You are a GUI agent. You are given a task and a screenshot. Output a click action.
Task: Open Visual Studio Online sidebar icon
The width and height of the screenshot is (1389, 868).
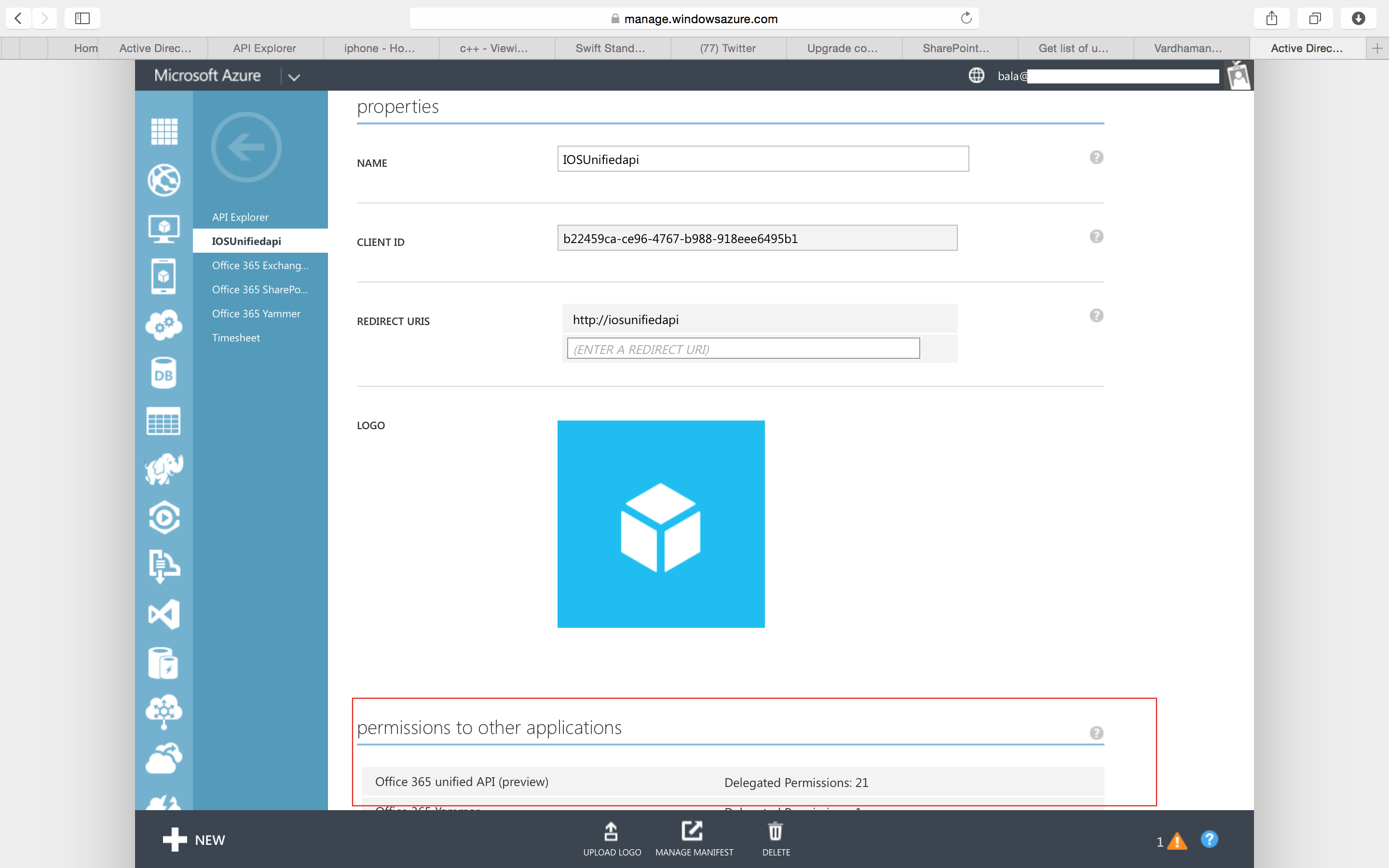(164, 614)
